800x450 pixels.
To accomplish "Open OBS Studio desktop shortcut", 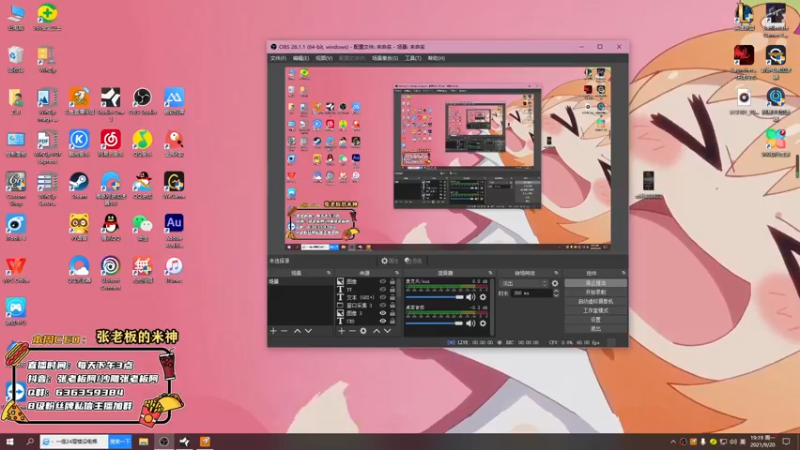I will [x=142, y=101].
